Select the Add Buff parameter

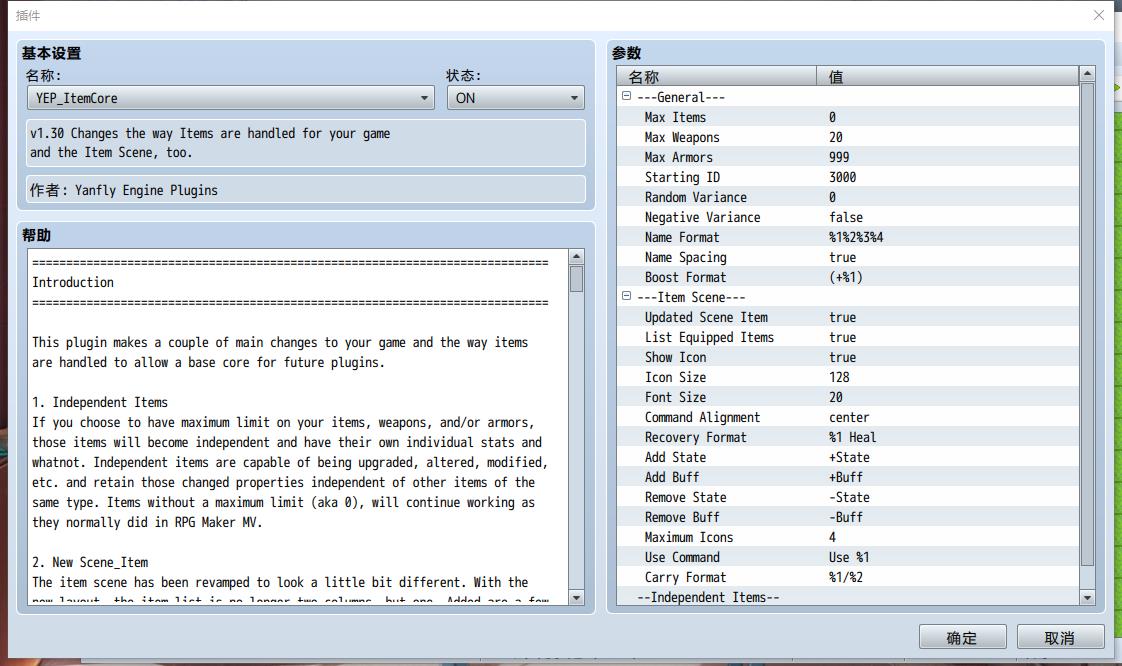pos(848,478)
